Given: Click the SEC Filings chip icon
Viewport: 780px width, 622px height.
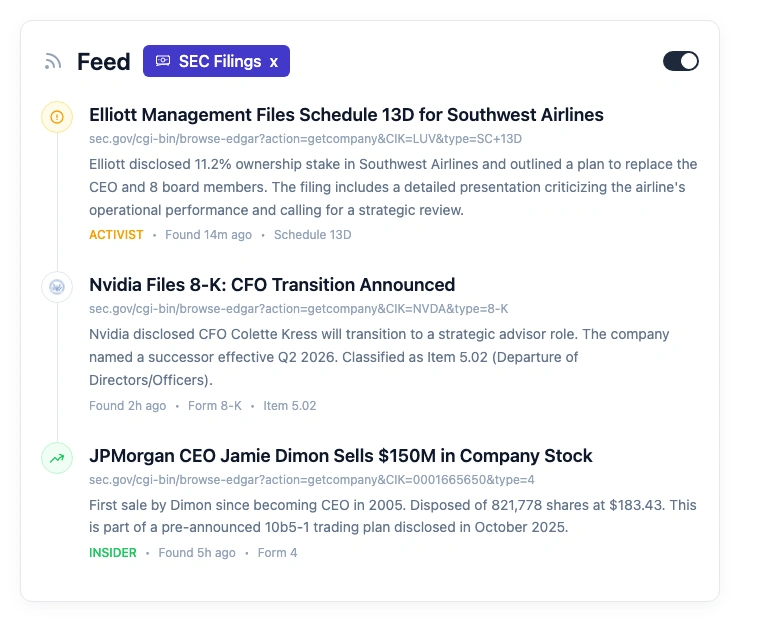Looking at the screenshot, I should click(x=163, y=61).
